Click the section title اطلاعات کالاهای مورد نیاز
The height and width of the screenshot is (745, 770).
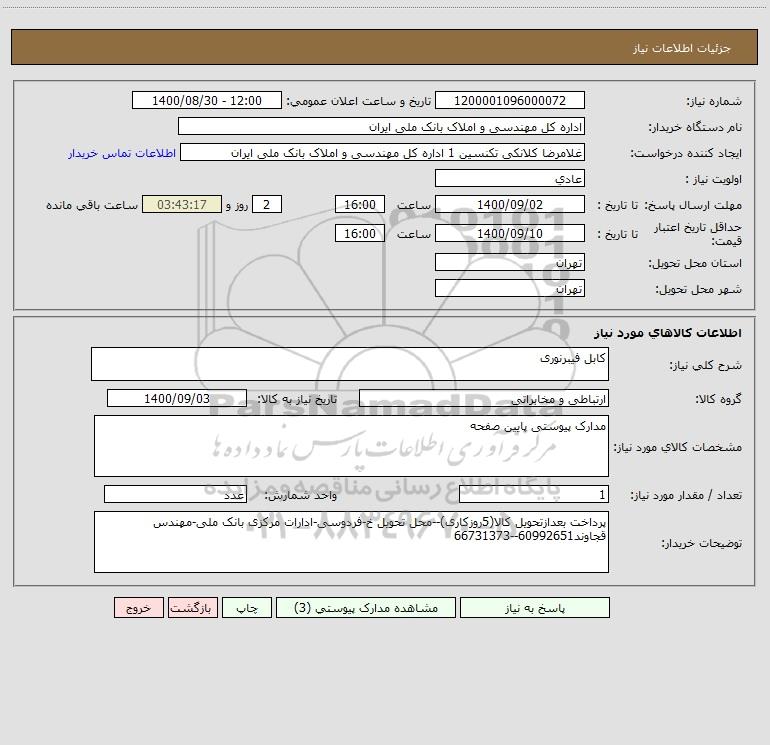pos(667,333)
